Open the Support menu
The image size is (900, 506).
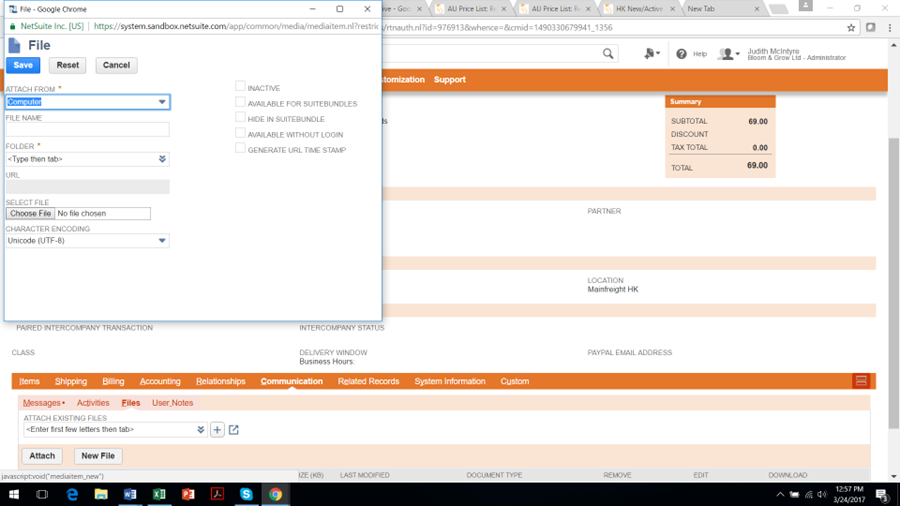click(449, 80)
